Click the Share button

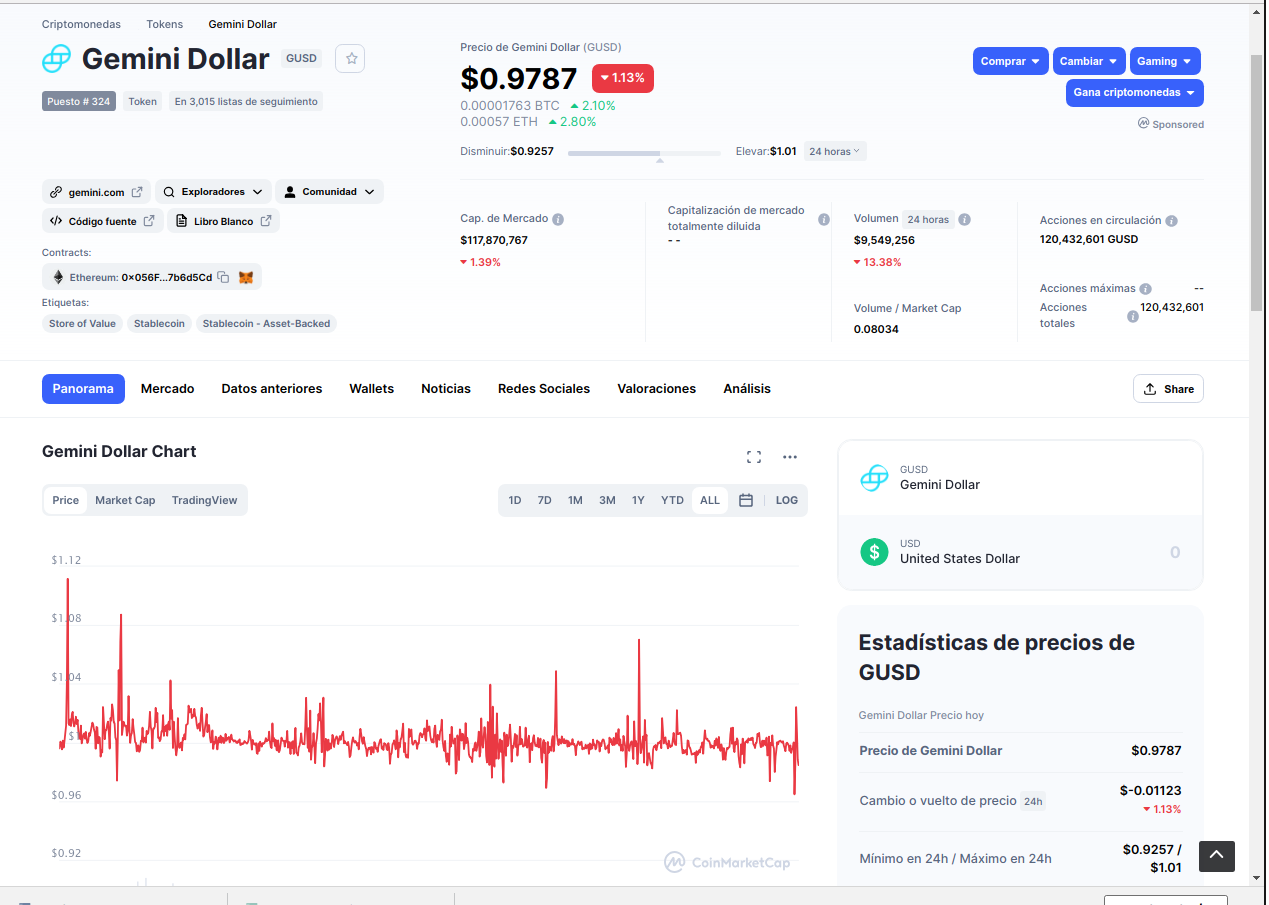tap(1168, 389)
